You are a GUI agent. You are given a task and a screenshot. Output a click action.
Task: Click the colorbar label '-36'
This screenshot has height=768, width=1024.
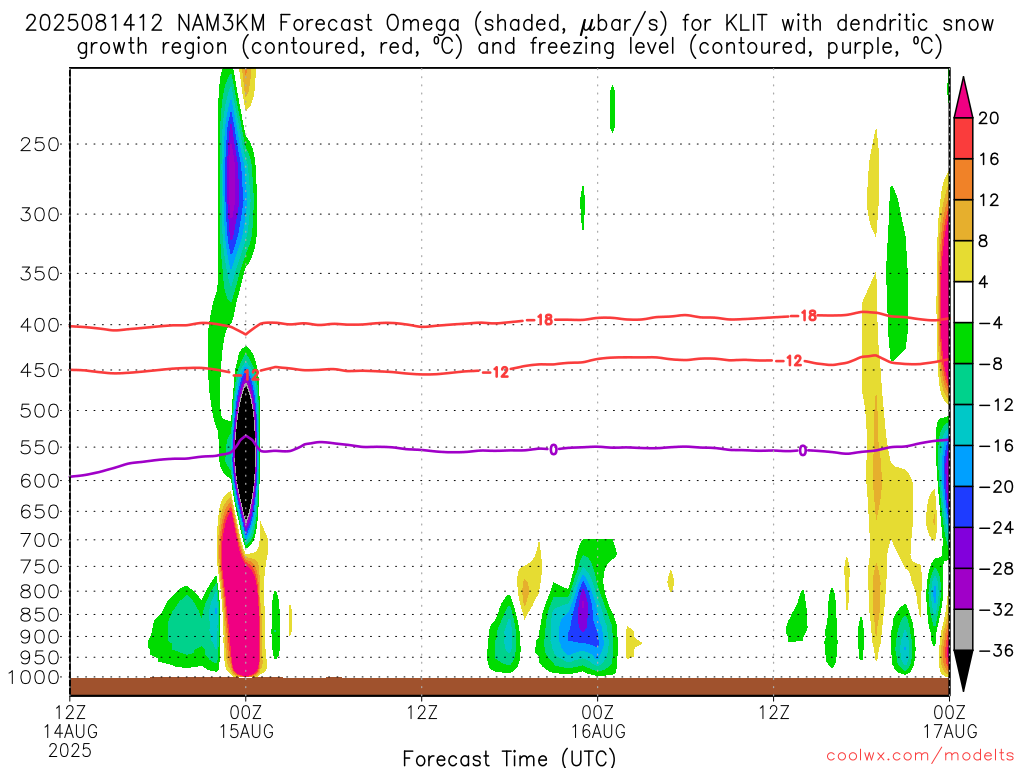pyautogui.click(x=996, y=650)
